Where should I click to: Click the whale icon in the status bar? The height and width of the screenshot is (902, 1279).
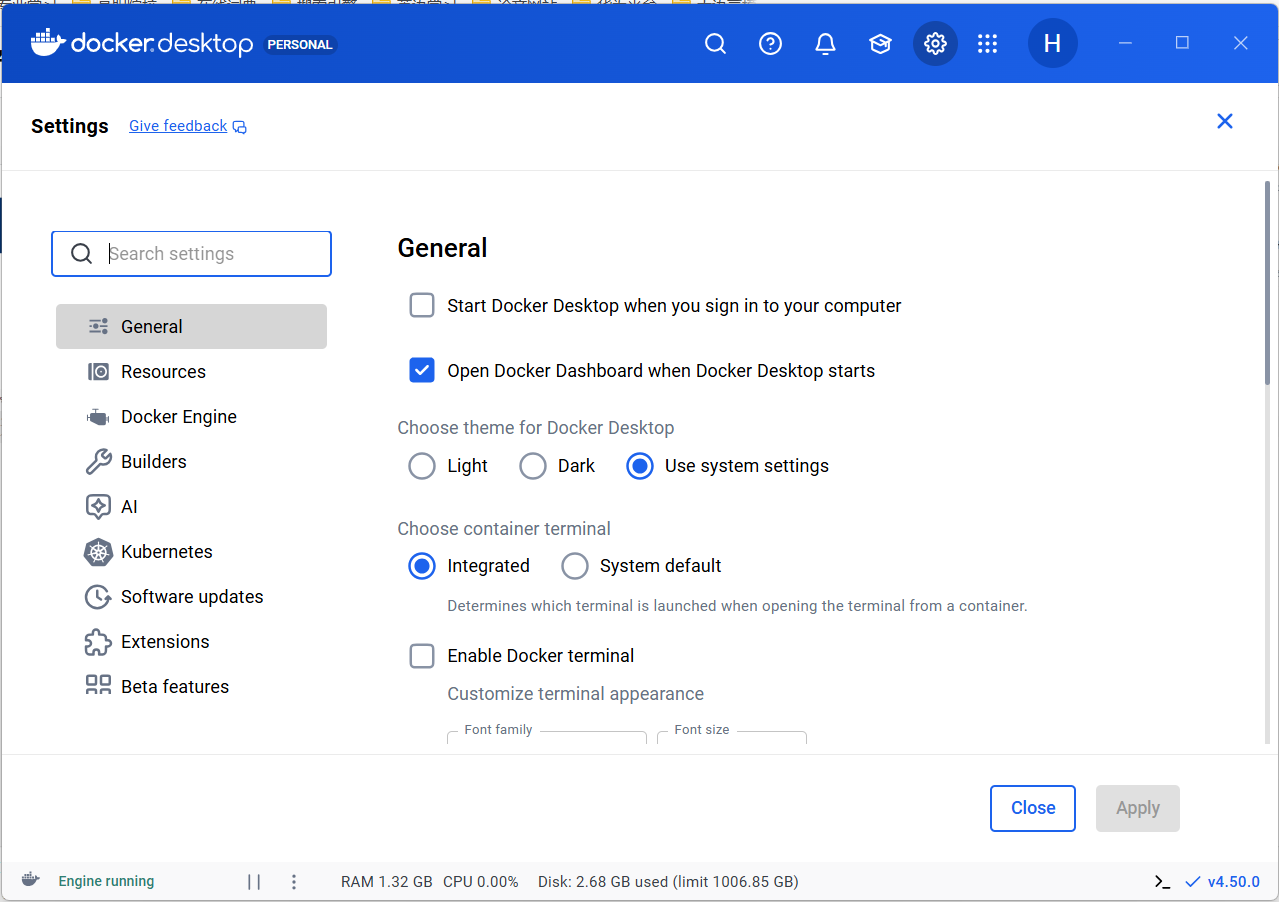pos(30,880)
